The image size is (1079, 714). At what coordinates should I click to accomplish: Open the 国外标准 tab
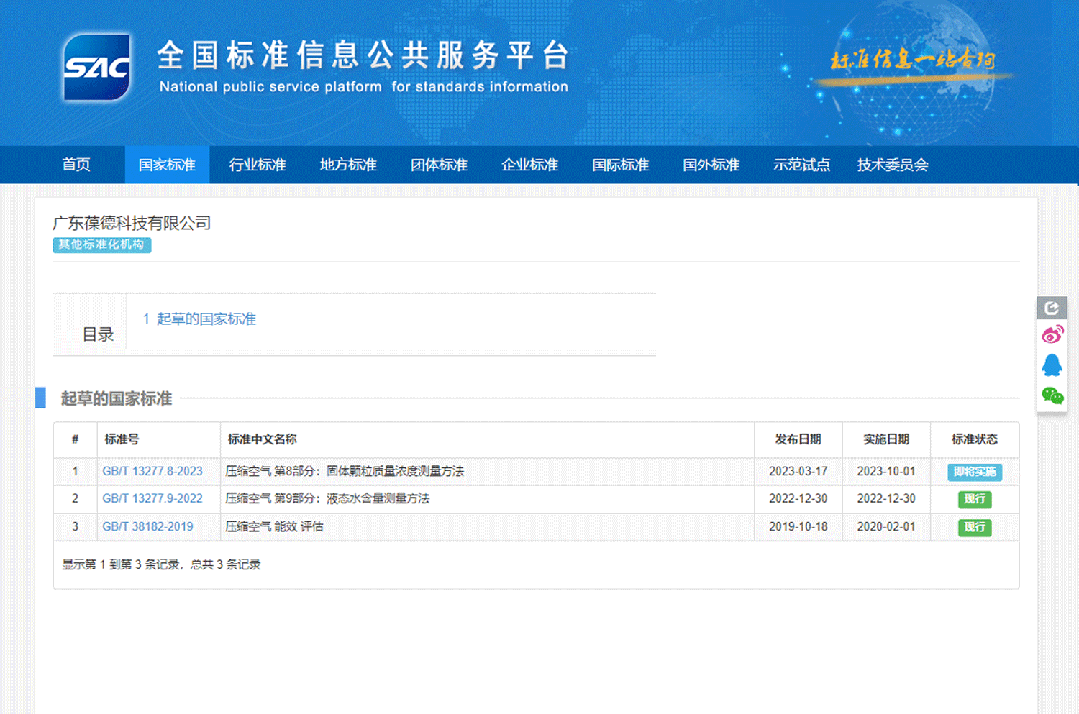click(x=710, y=165)
